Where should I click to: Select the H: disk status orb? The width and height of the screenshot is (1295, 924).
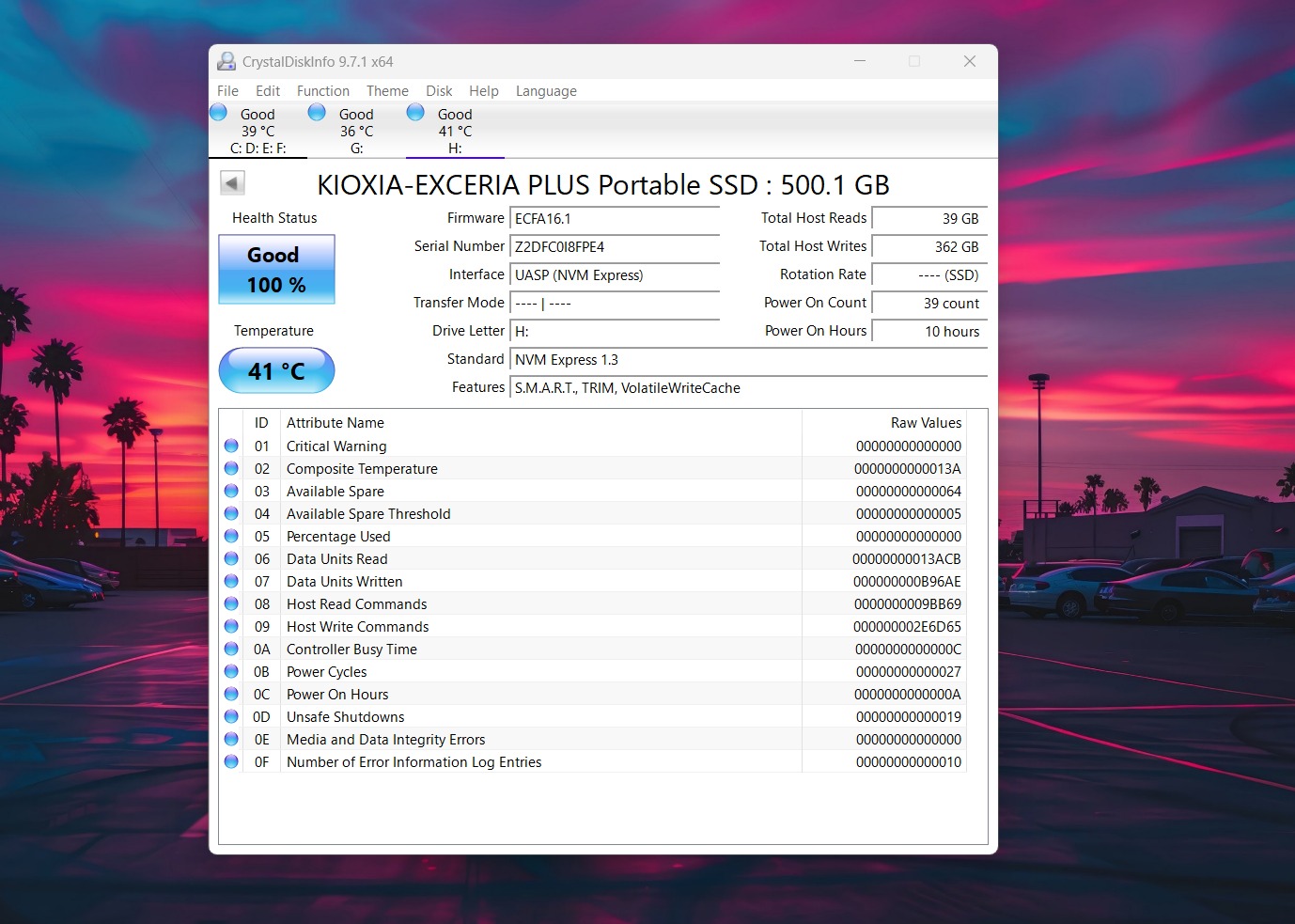pyautogui.click(x=415, y=113)
